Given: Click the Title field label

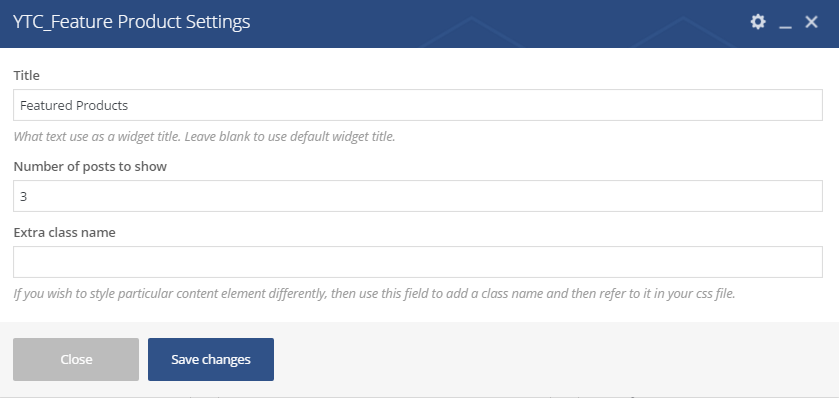Looking at the screenshot, I should [x=26, y=75].
